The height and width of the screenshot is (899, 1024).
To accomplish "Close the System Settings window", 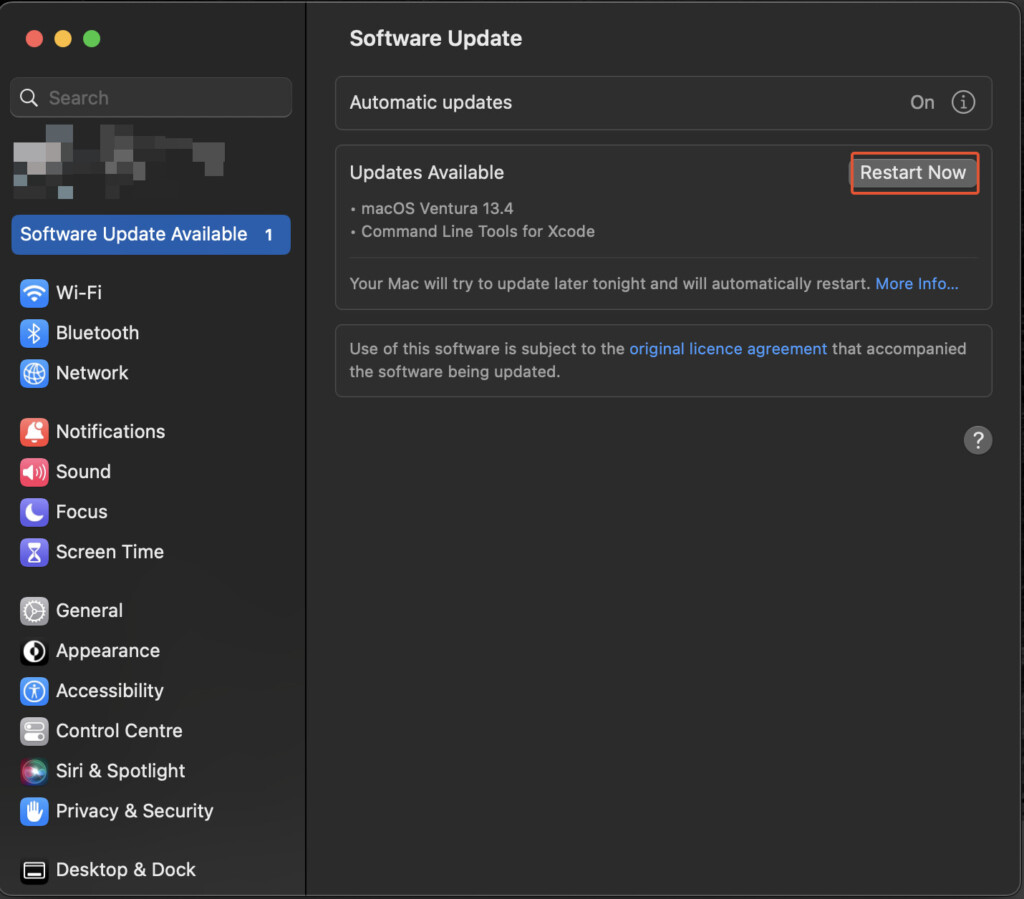I will (34, 39).
